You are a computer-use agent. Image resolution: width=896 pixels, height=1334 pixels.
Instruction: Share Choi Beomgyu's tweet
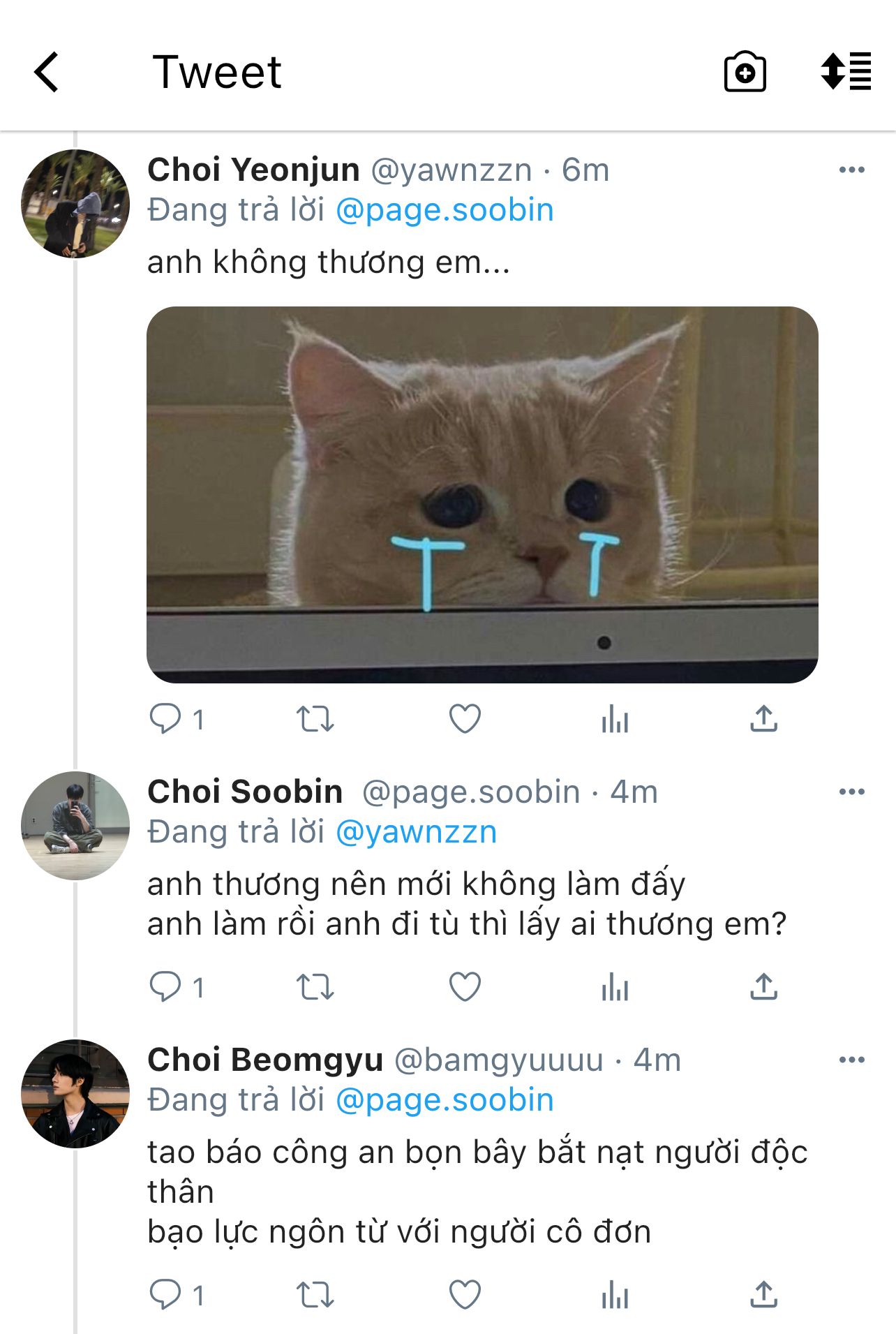tap(764, 1295)
